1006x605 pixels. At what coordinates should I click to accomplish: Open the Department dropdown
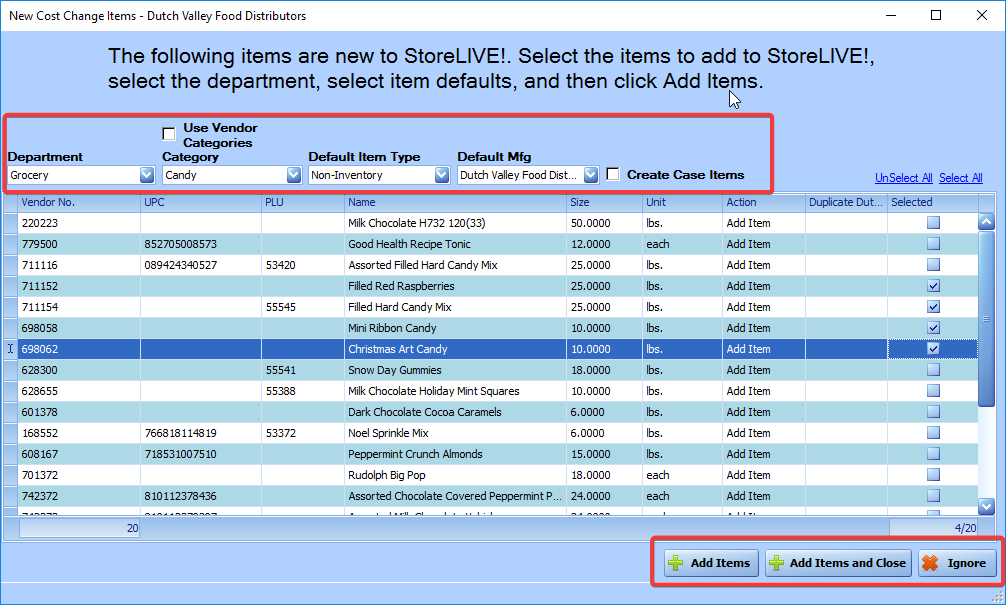(x=147, y=175)
